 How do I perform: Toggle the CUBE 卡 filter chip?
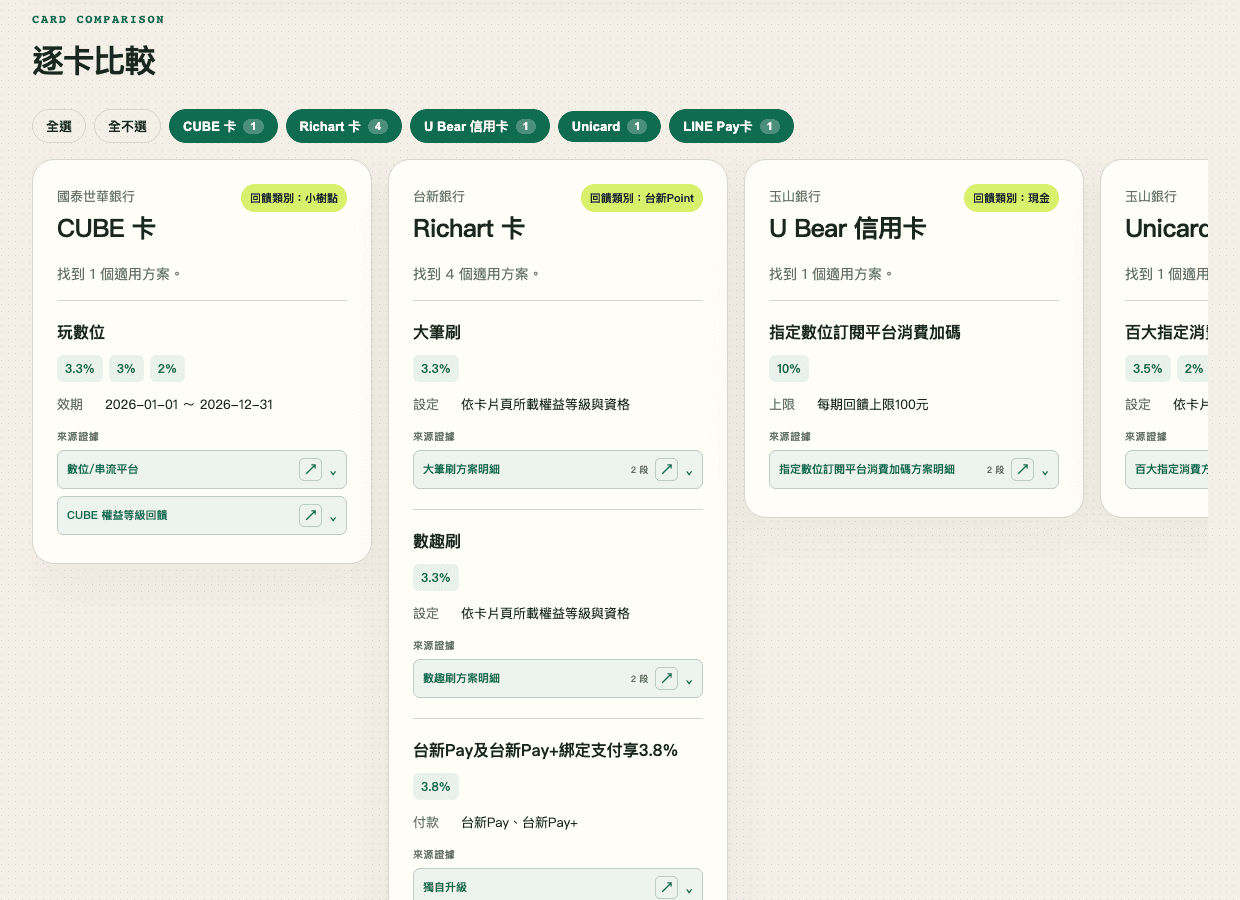[x=223, y=126]
